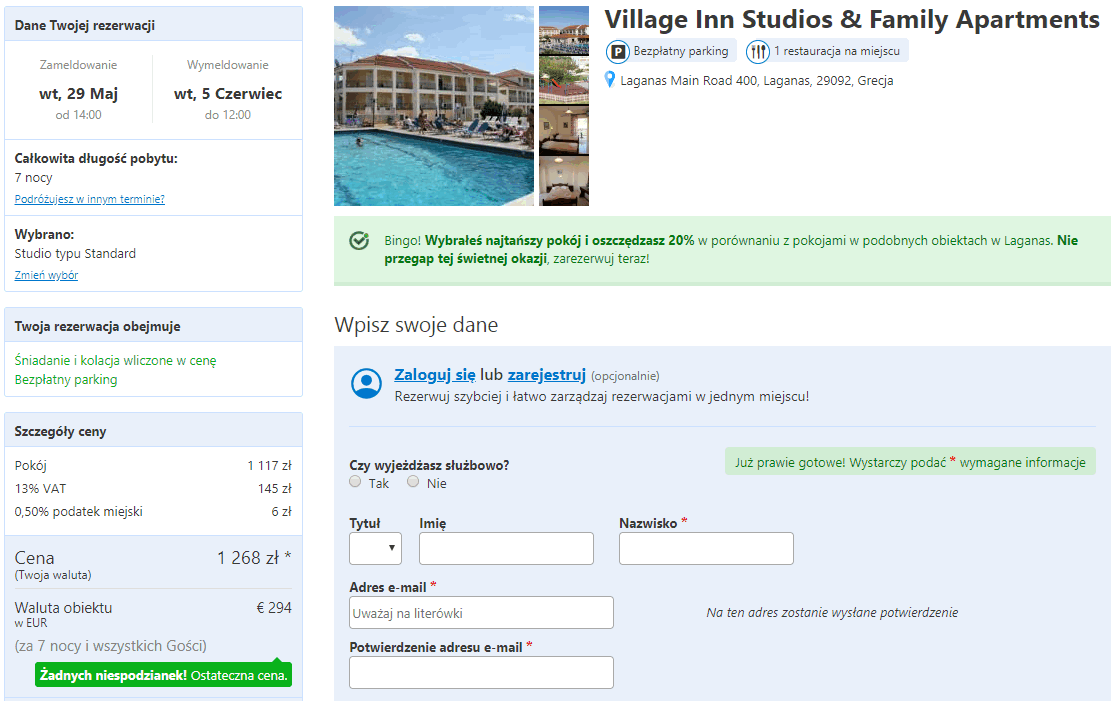The image size is (1114, 701).
Task: Click the green checkmark Bingo icon
Action: (359, 241)
